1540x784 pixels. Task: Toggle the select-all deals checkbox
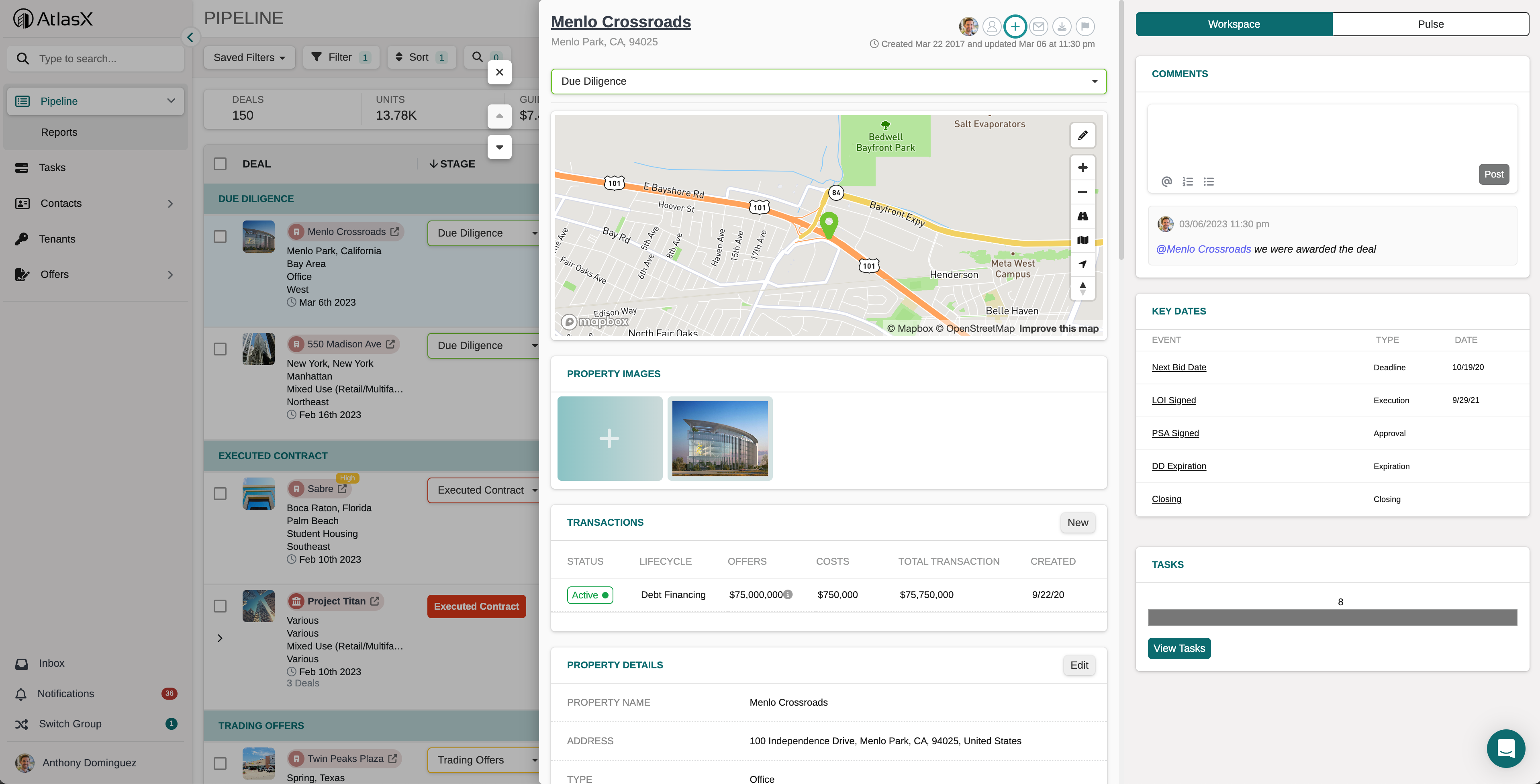tap(220, 164)
